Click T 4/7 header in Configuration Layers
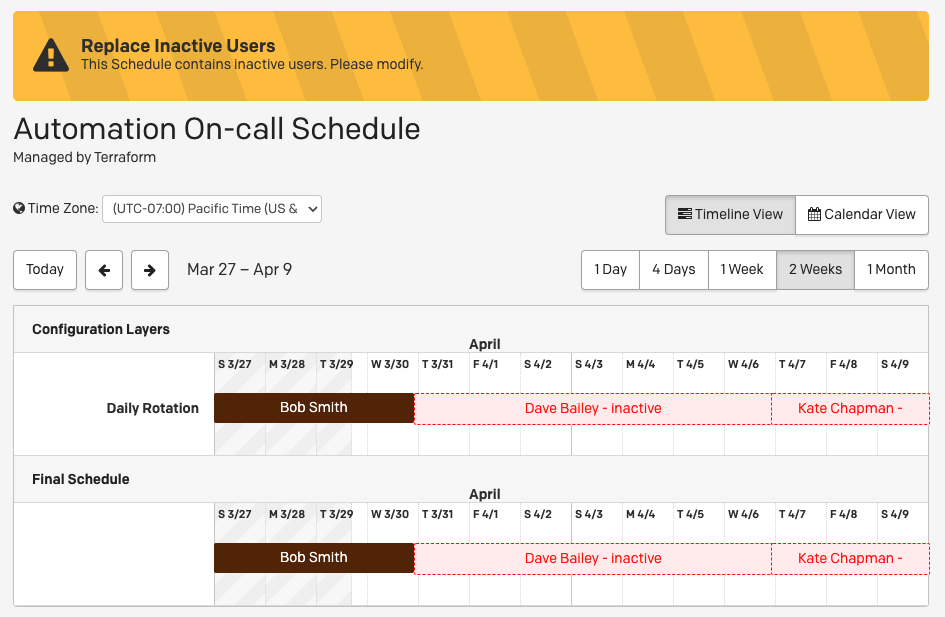Screen dimensions: 945x617 tap(792, 365)
